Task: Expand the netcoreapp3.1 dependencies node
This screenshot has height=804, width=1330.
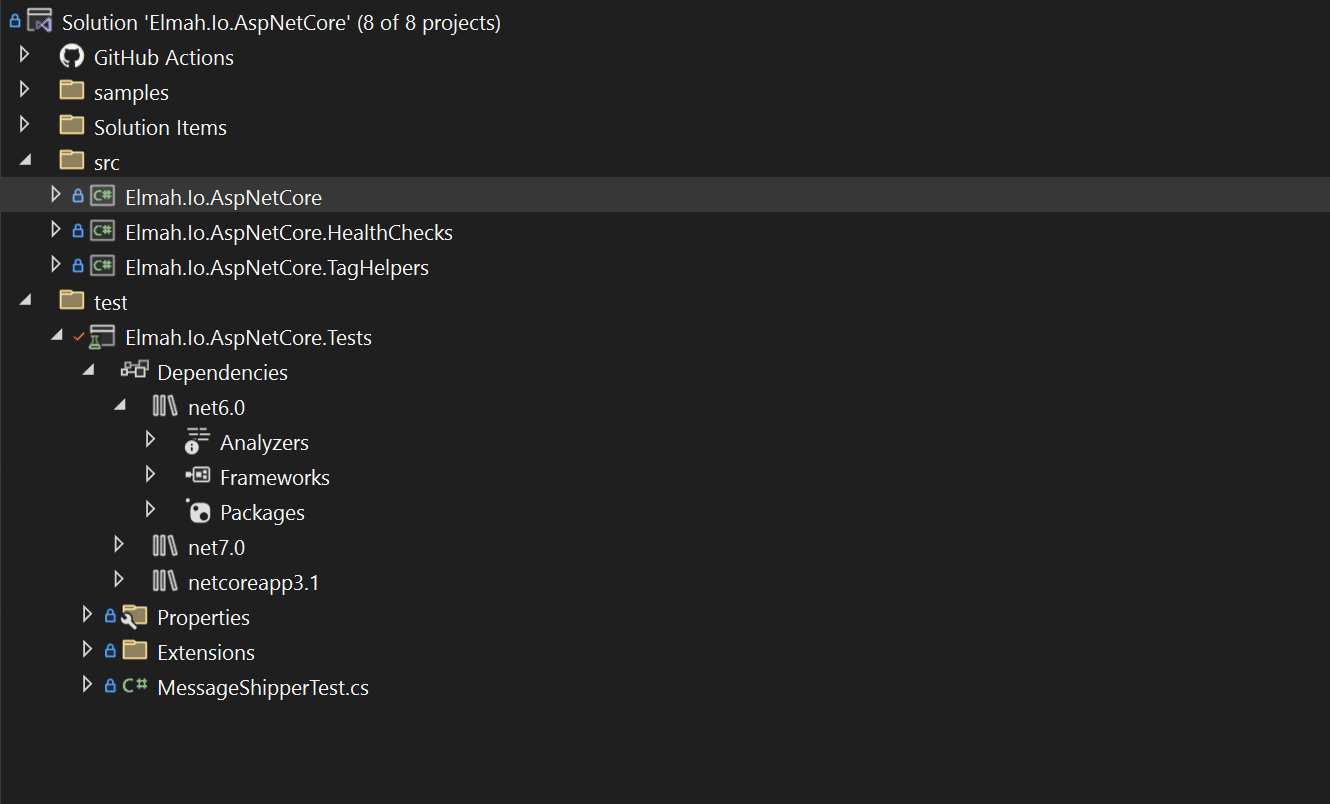Action: (119, 580)
